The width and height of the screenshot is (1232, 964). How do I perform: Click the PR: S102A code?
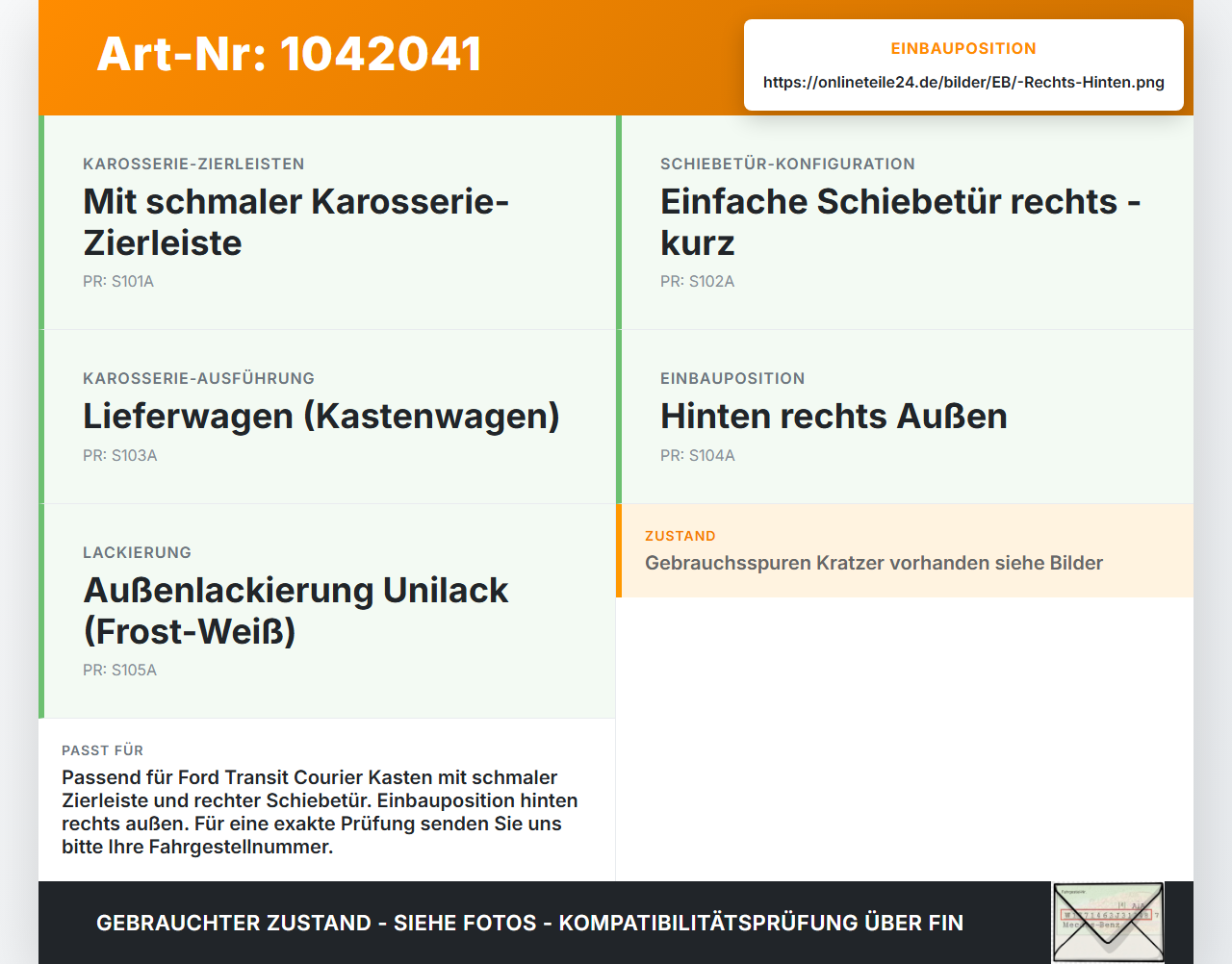[x=697, y=282]
